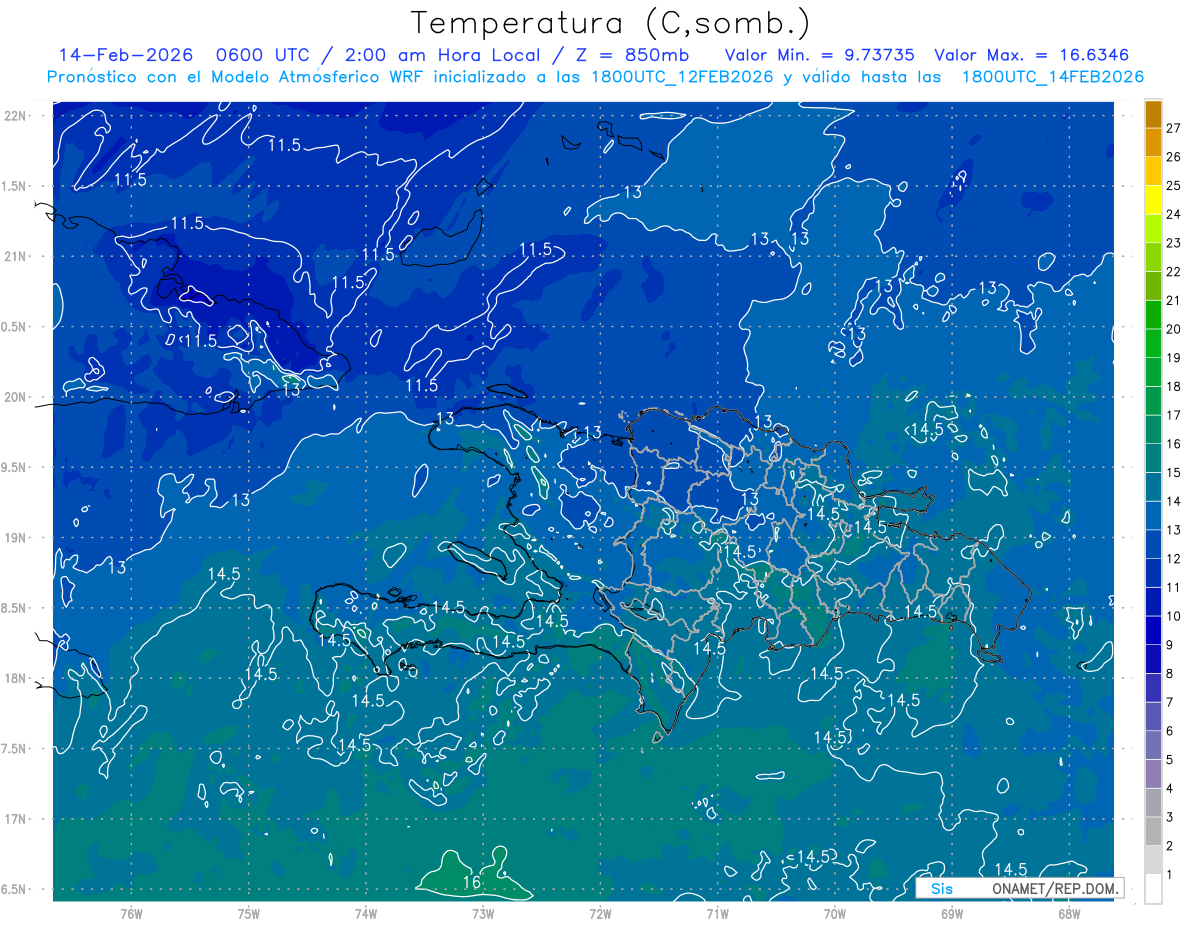The height and width of the screenshot is (927, 1200).
Task: Select the "17N" latitude axis label
Action: [15, 819]
